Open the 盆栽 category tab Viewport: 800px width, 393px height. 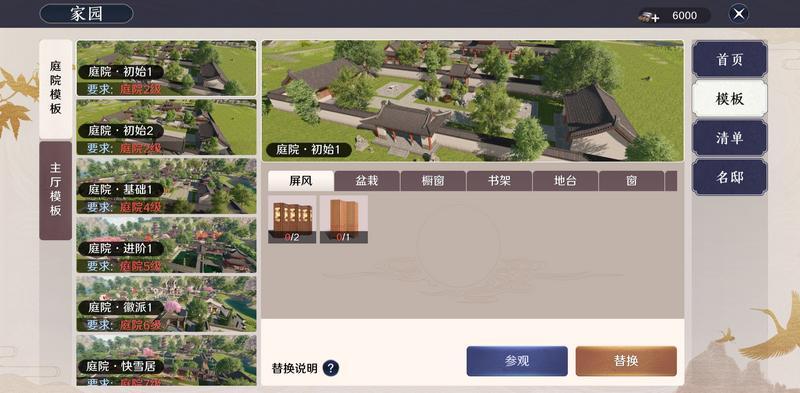pos(367,181)
